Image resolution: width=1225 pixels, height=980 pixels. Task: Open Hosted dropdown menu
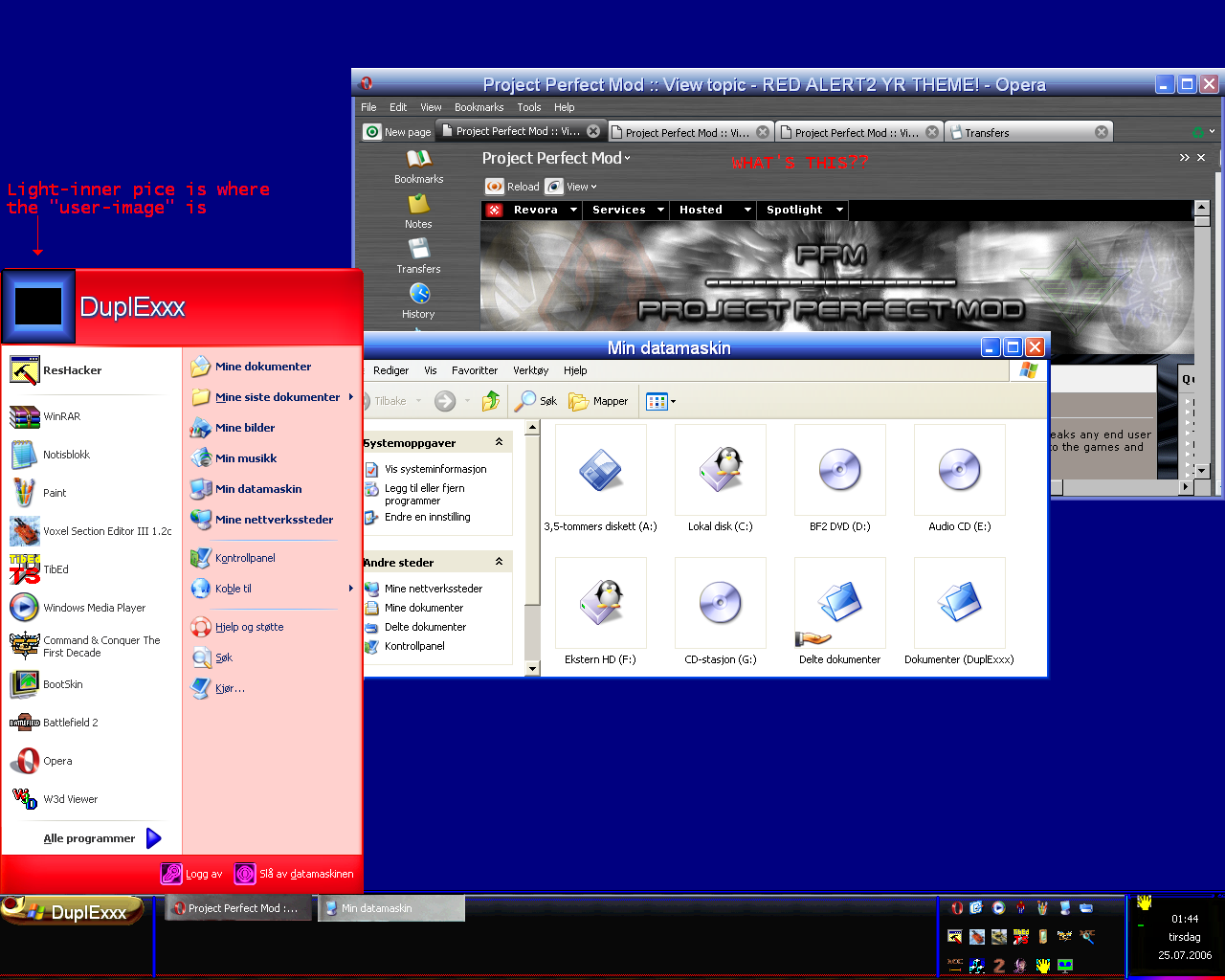click(713, 210)
